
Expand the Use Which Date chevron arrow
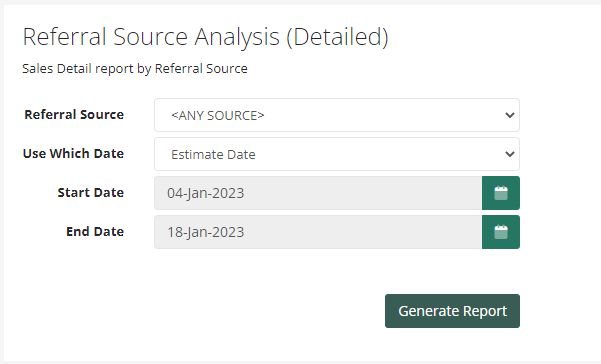(x=509, y=154)
